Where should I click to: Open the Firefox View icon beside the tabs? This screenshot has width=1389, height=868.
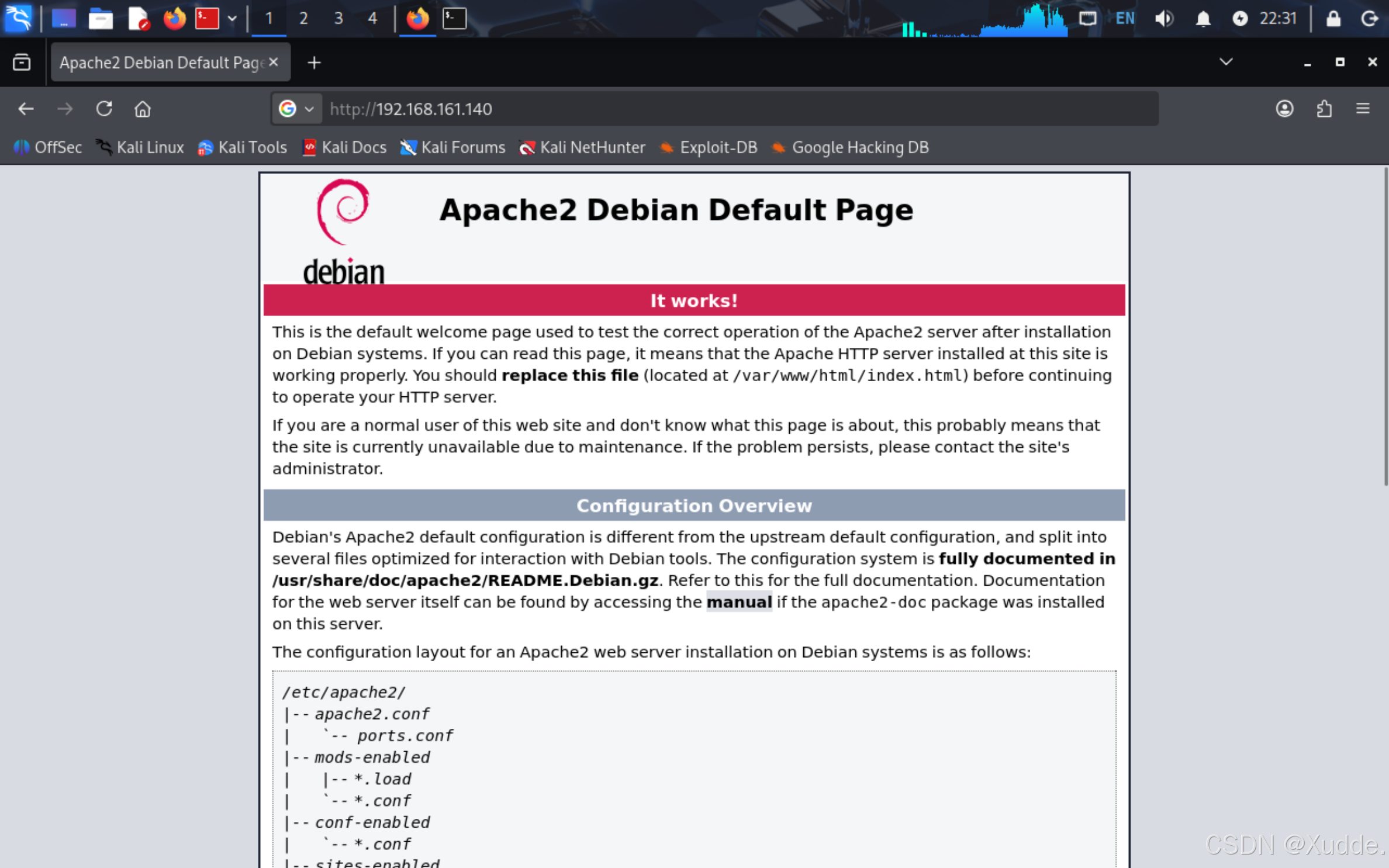22,62
